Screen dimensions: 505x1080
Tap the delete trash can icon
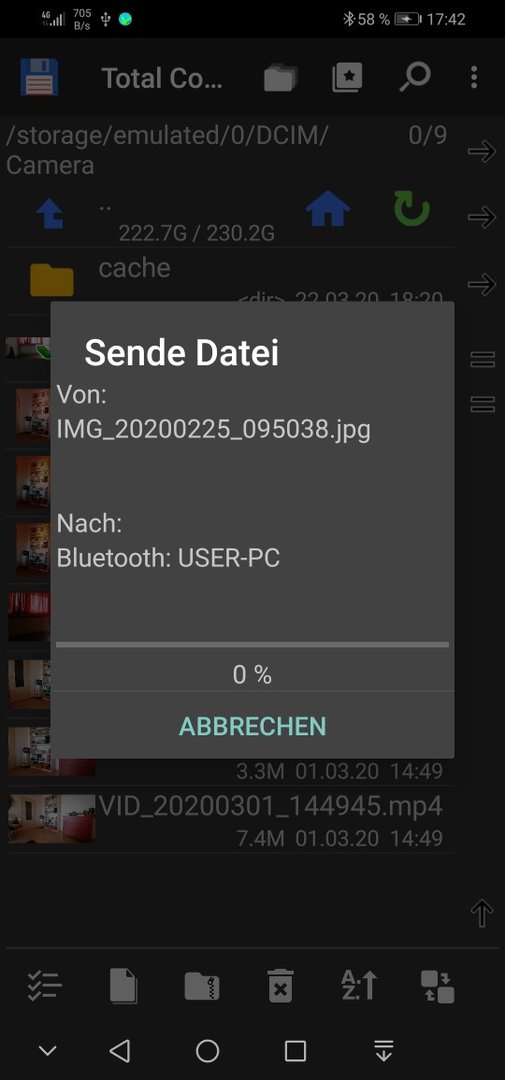[280, 986]
